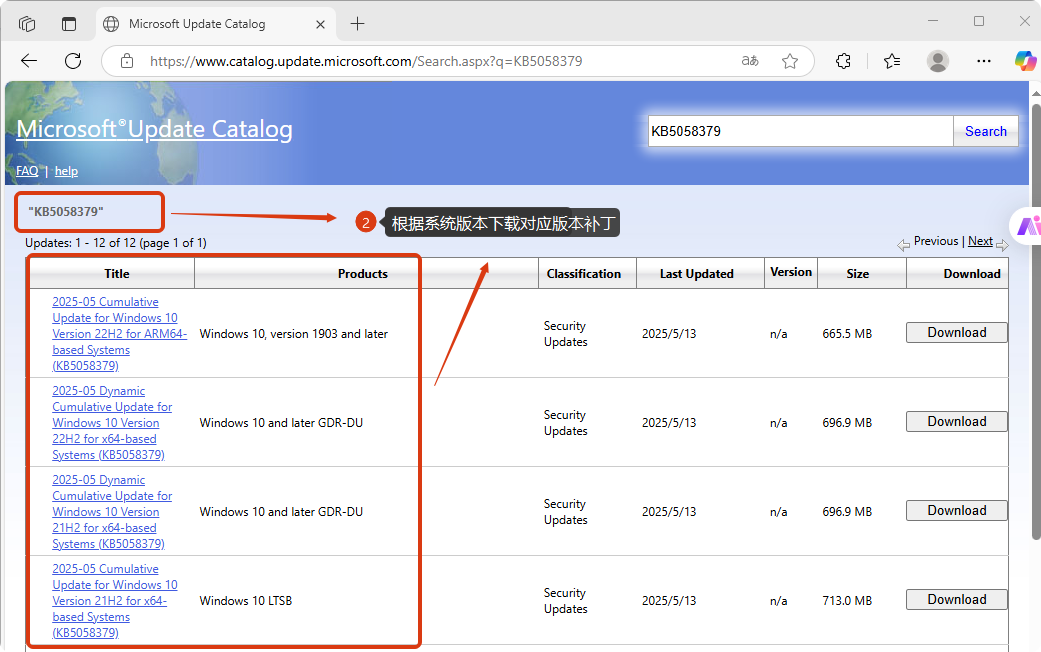Download the 665.5 MB update
Image resolution: width=1041 pixels, height=652 pixels.
tap(957, 333)
